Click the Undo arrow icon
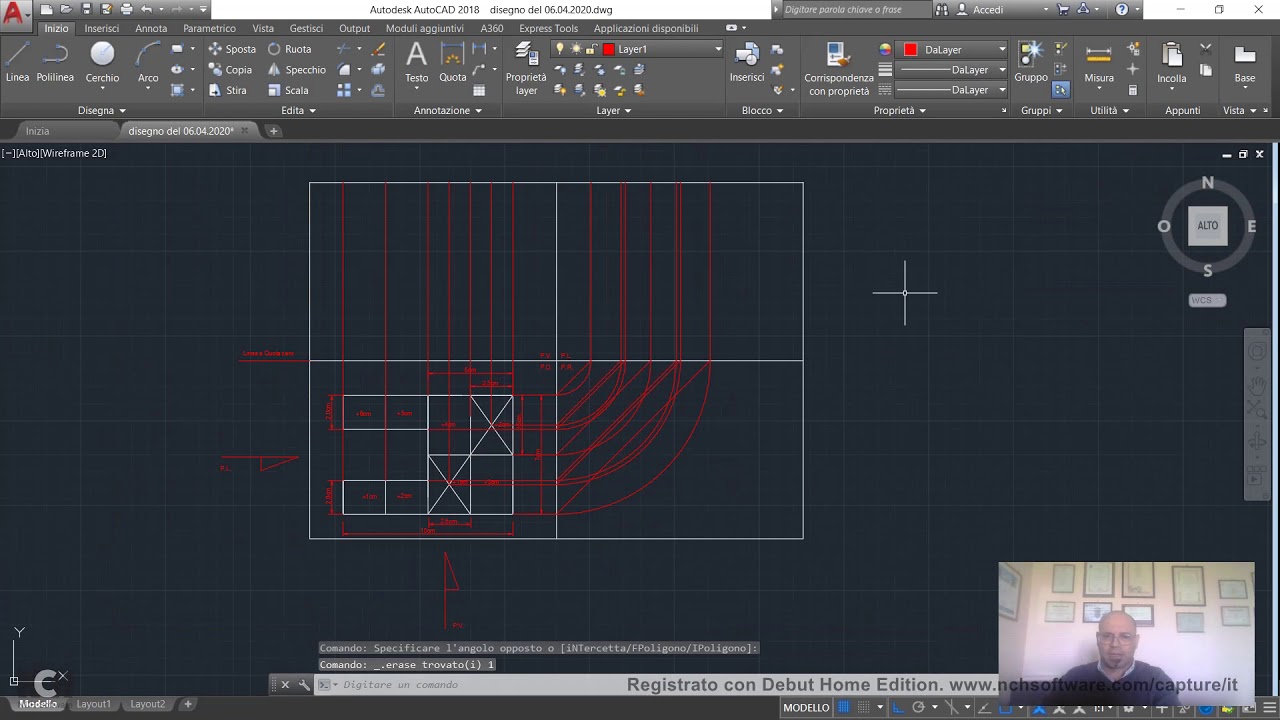The width and height of the screenshot is (1280, 720). pos(146,9)
